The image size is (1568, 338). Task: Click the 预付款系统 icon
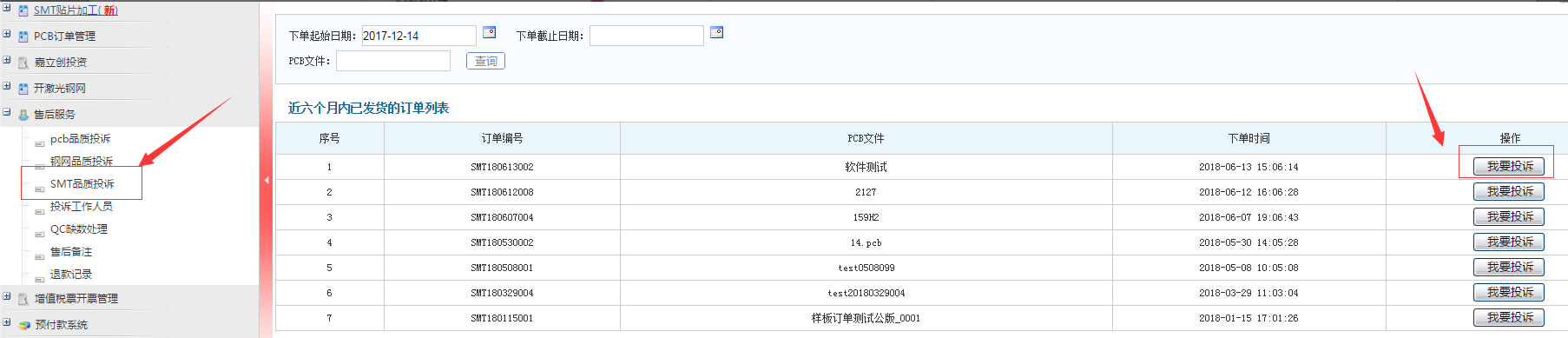click(x=24, y=325)
